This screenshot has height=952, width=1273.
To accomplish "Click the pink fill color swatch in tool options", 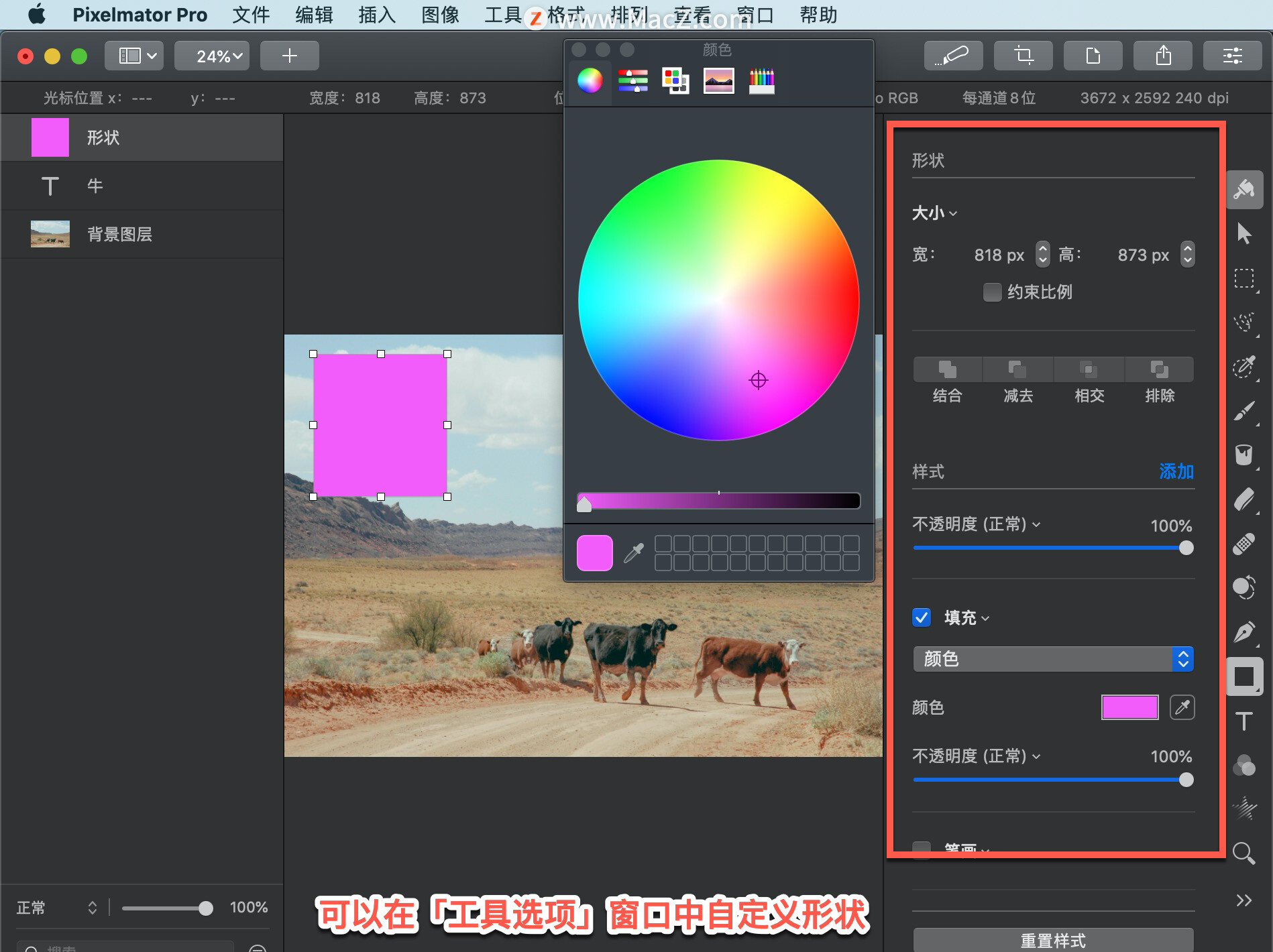I will tap(1129, 707).
